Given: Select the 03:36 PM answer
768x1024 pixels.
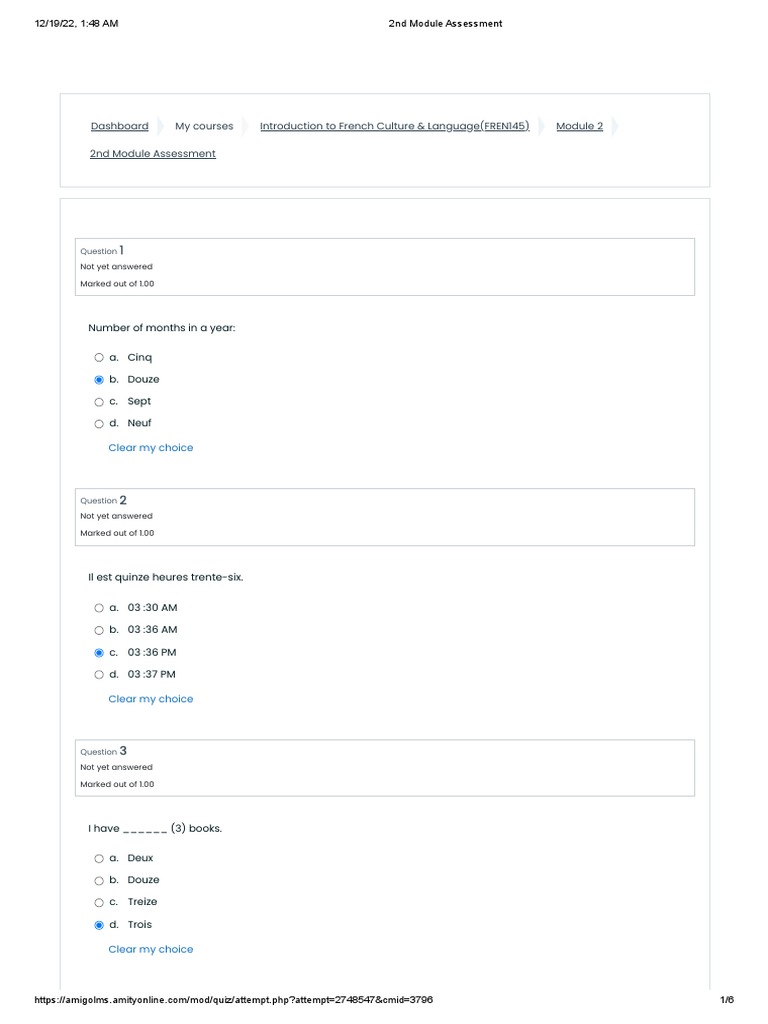Looking at the screenshot, I should point(99,653).
